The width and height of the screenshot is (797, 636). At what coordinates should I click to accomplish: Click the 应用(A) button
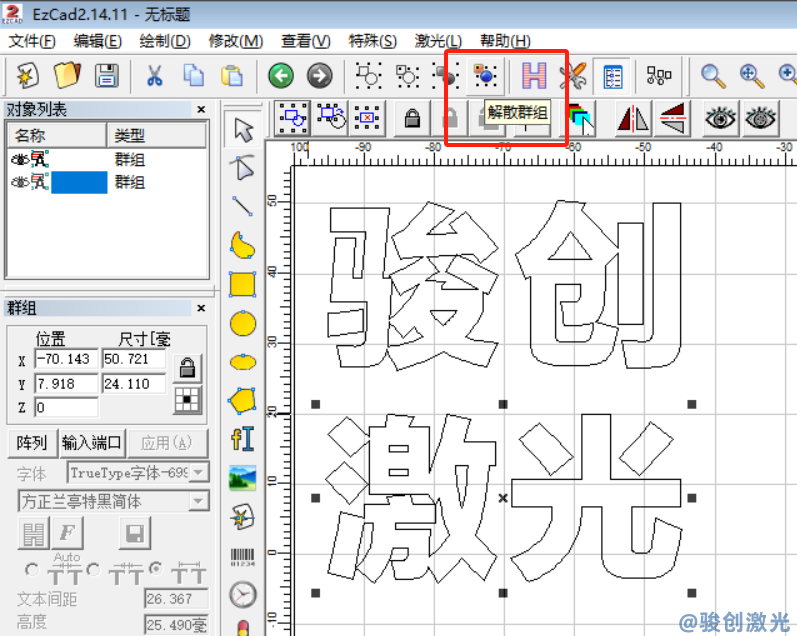click(167, 442)
